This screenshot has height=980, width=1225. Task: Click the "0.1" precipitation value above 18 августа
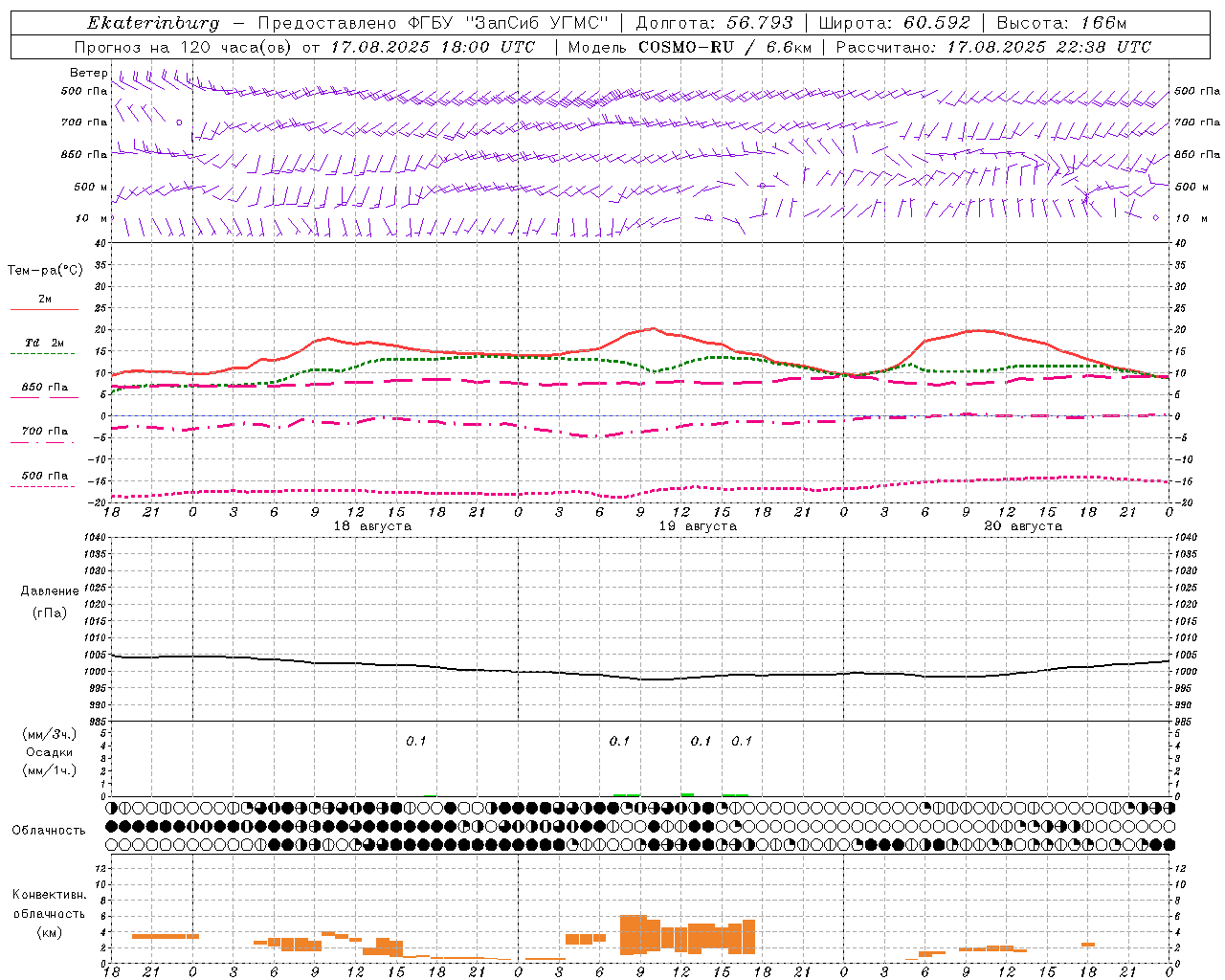[416, 742]
